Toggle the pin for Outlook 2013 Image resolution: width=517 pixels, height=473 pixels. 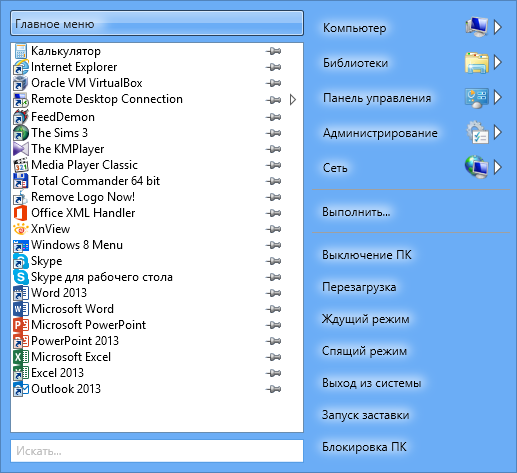pos(273,389)
